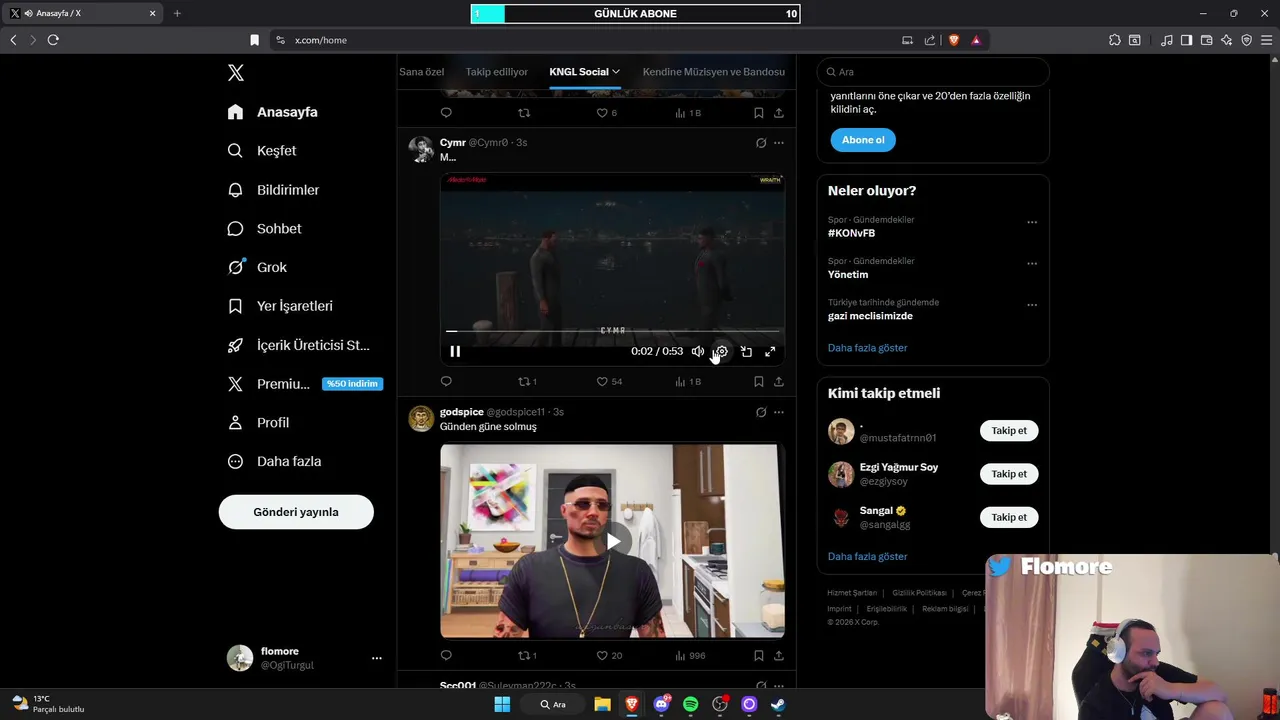Screen dimensions: 1280x720
Task: Open Anasayfa home page
Action: click(272, 112)
